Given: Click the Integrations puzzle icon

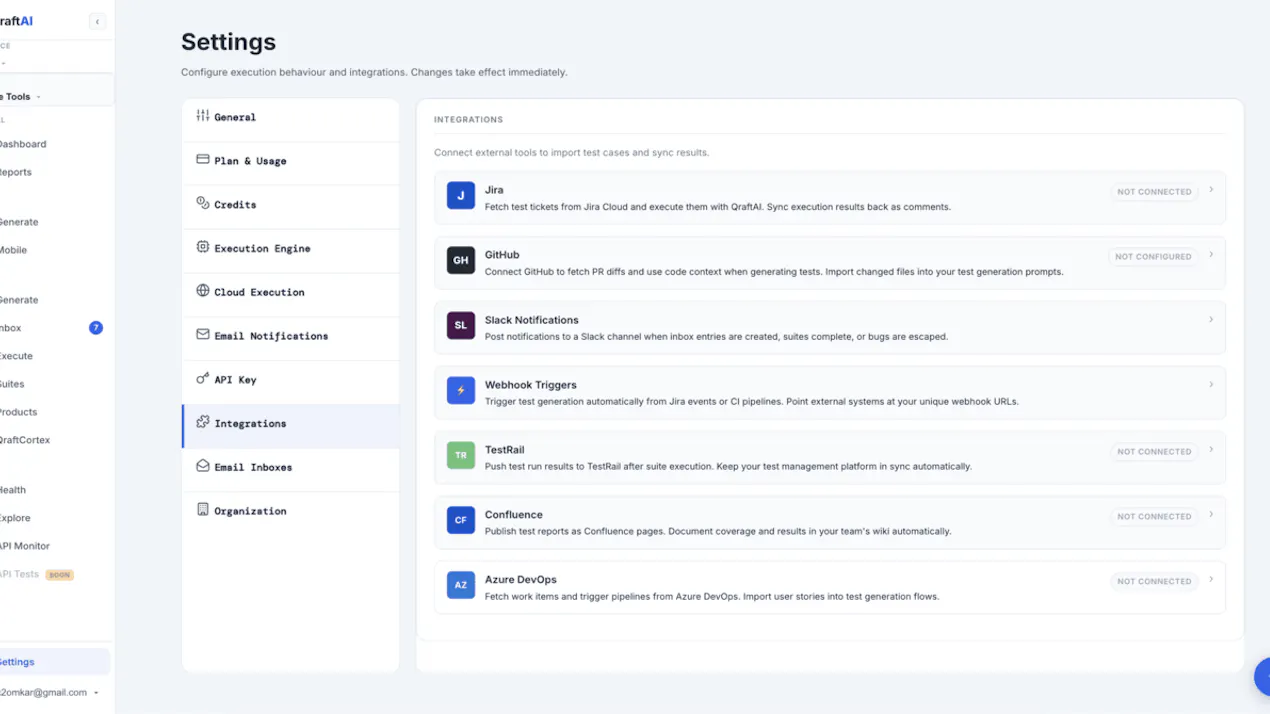Looking at the screenshot, I should coord(203,422).
